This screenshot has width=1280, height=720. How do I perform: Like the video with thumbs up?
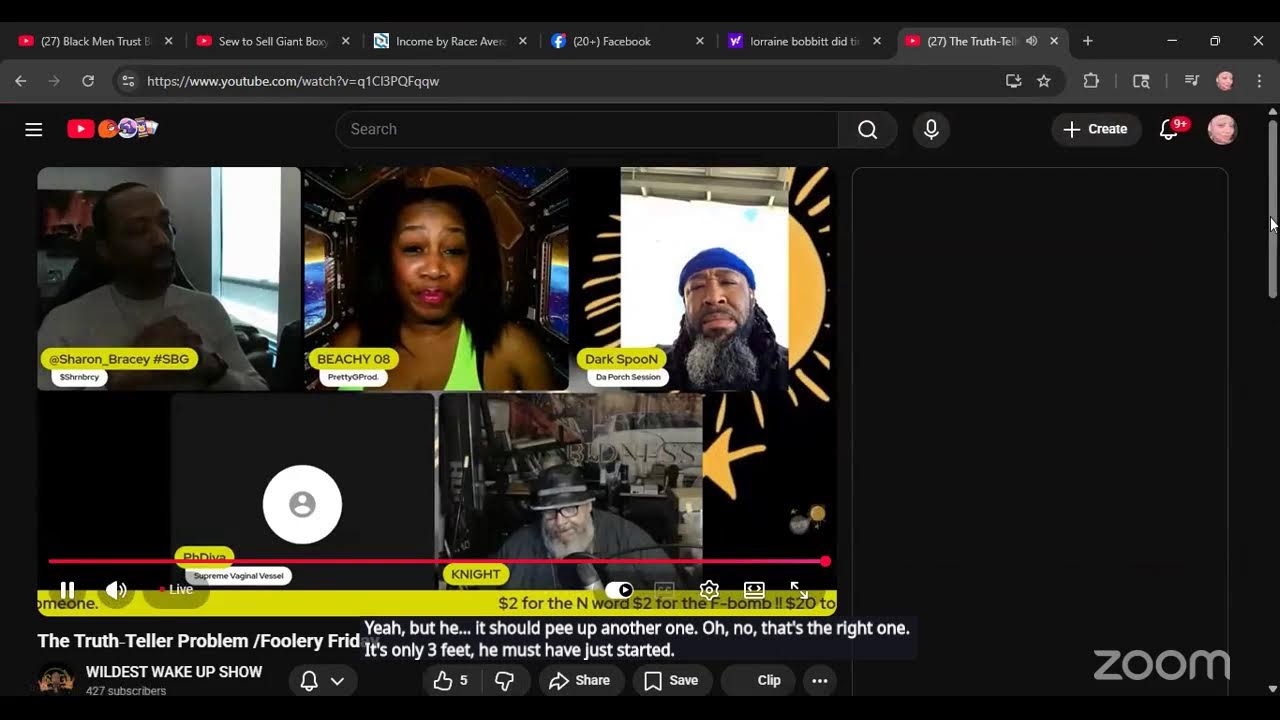coord(450,680)
